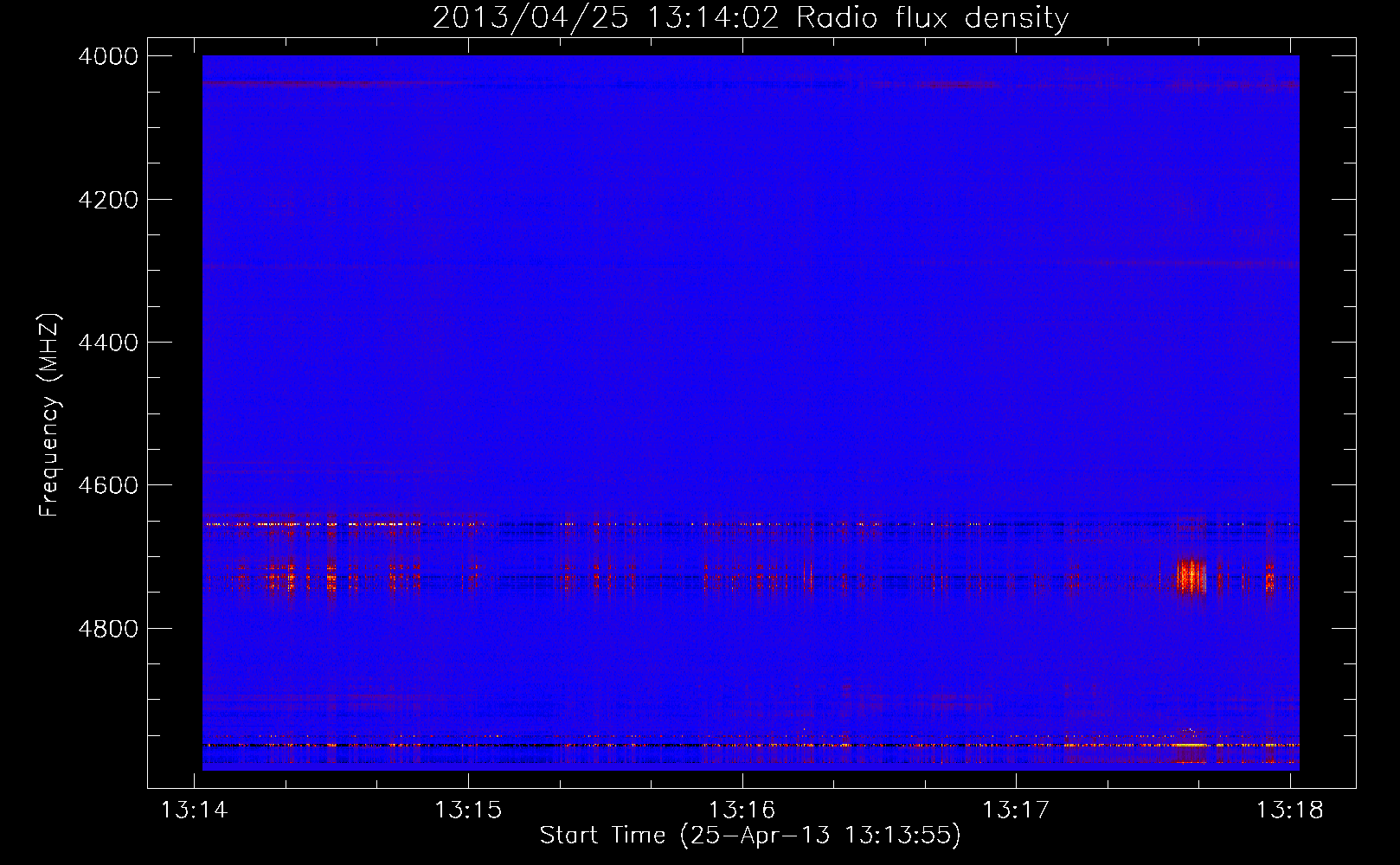The width and height of the screenshot is (1400, 865).
Task: Click the 13:18 time tick label
Action: (x=1290, y=810)
